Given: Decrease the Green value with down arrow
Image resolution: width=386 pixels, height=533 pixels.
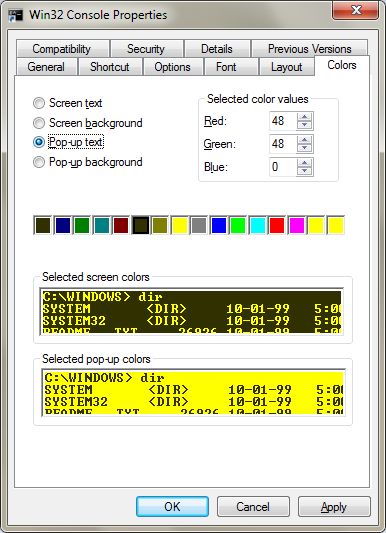Looking at the screenshot, I should 304,148.
